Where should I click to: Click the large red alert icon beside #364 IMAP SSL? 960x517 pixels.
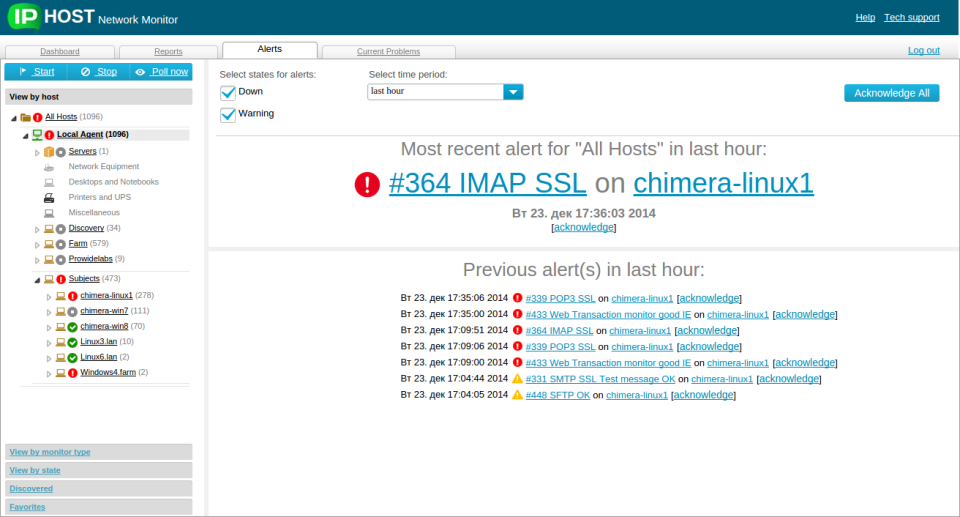click(x=367, y=184)
